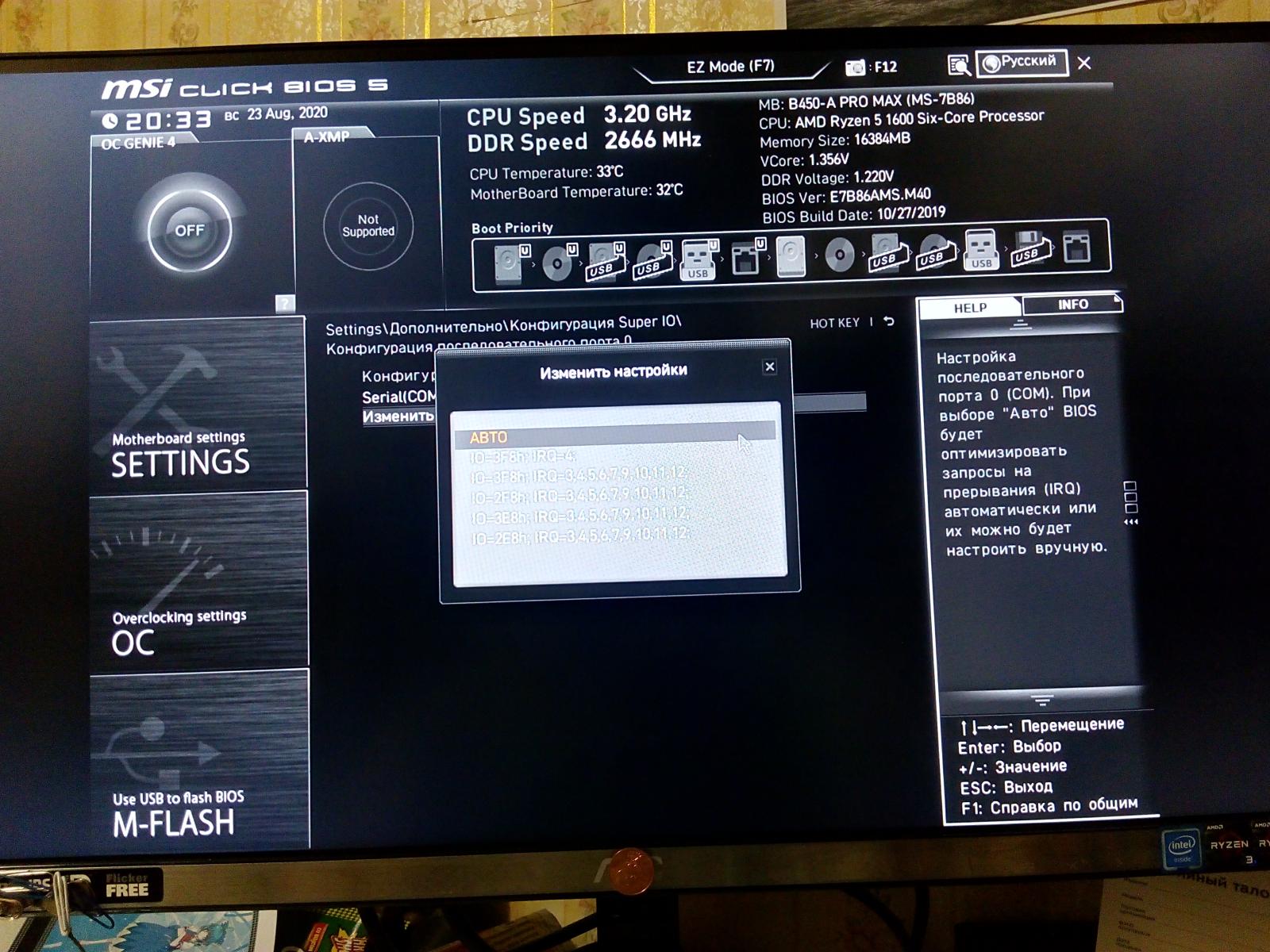Image resolution: width=1270 pixels, height=952 pixels.
Task: Click the CPU Temperature 33°C reading
Action: 546,173
